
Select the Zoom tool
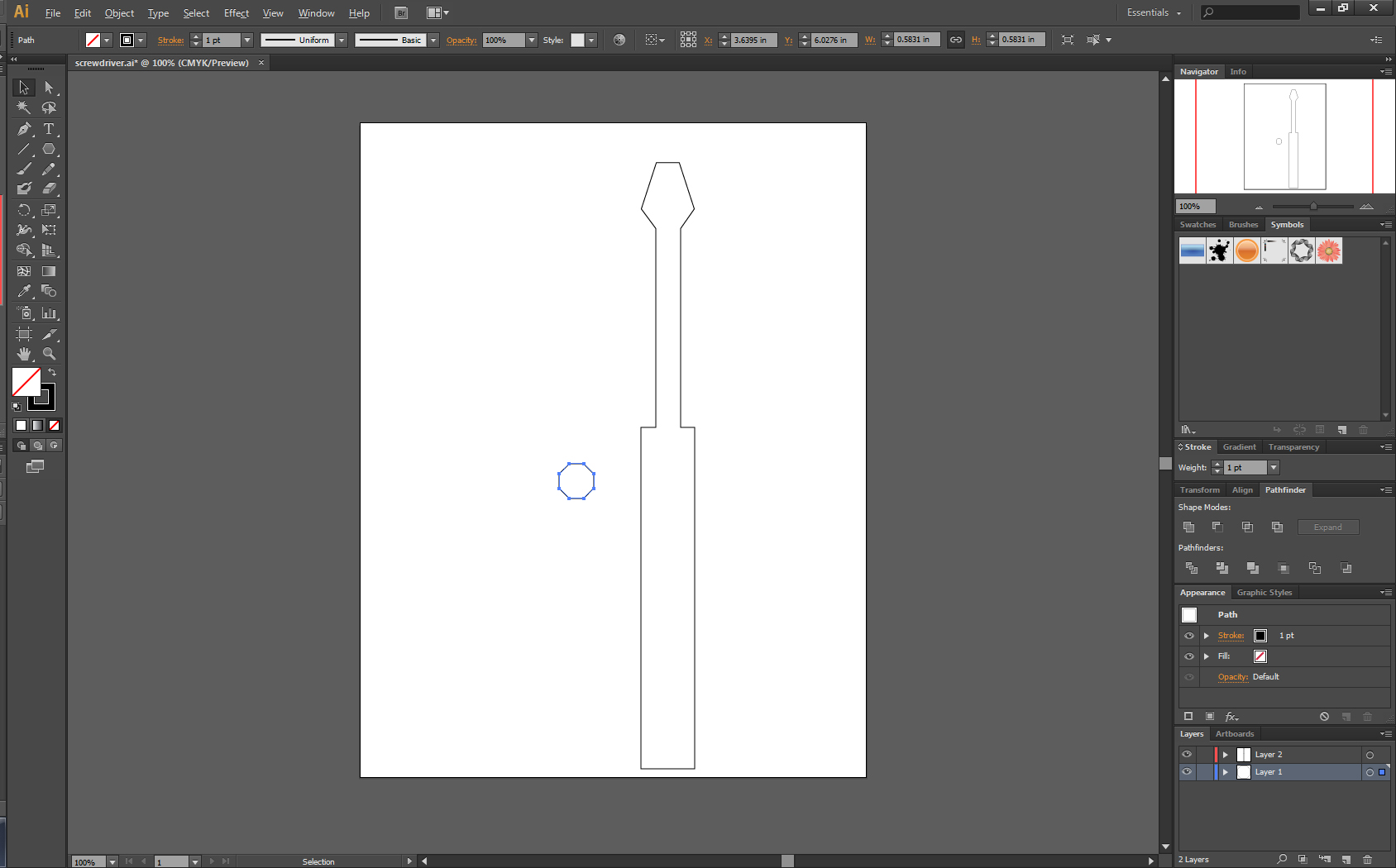pos(49,354)
